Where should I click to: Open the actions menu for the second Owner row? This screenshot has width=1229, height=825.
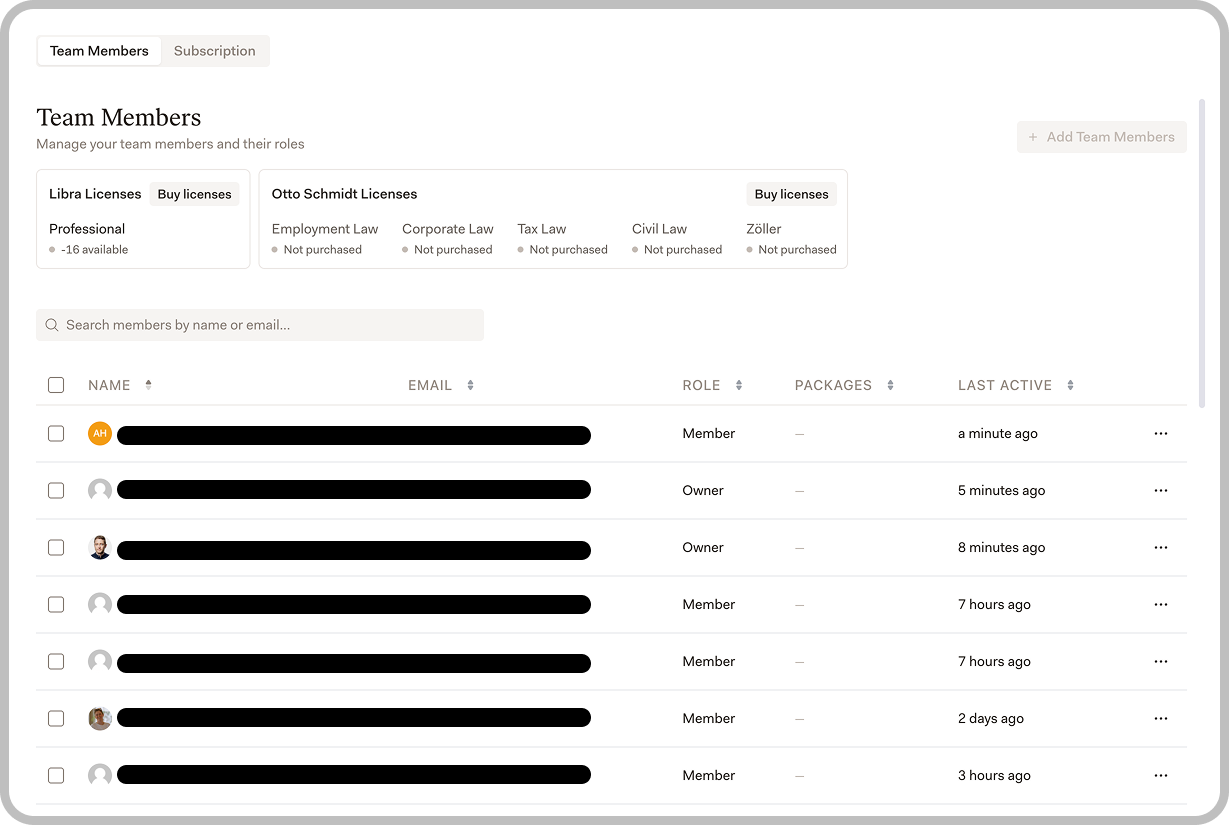coord(1161,547)
